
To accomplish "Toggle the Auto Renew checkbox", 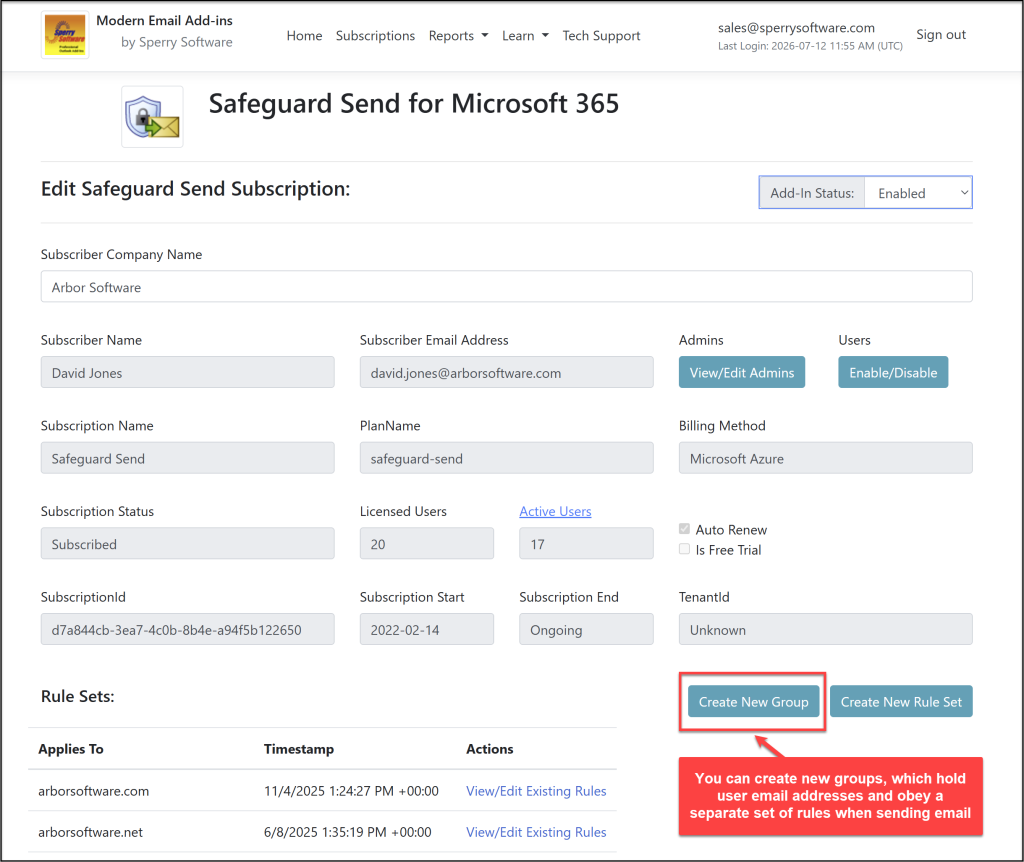I will tap(684, 529).
